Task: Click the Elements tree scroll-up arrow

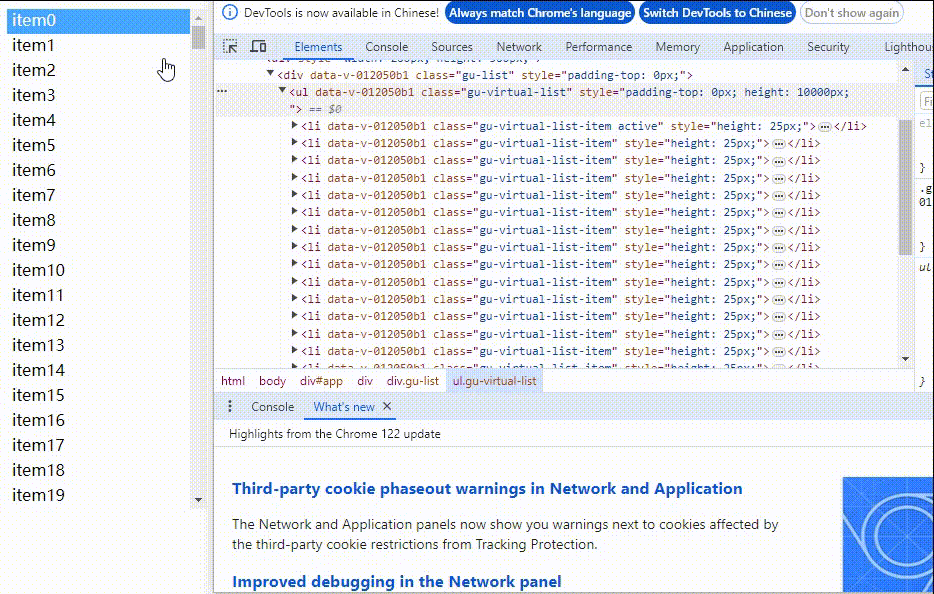Action: (x=905, y=69)
